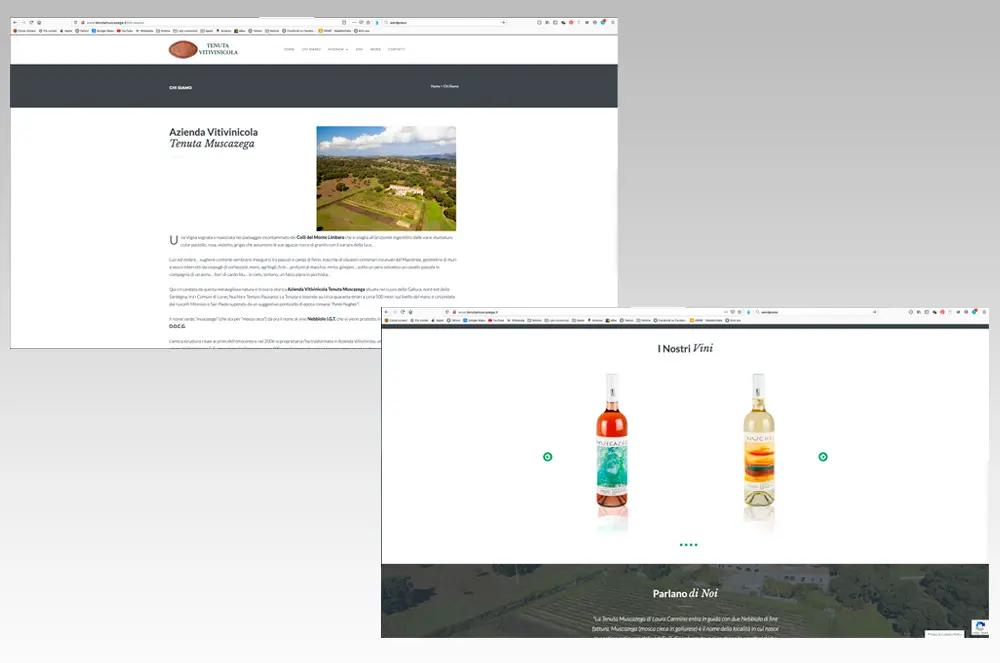Reload the page in I Nostri Vini browser window
The width and height of the screenshot is (1000, 663).
[402, 312]
